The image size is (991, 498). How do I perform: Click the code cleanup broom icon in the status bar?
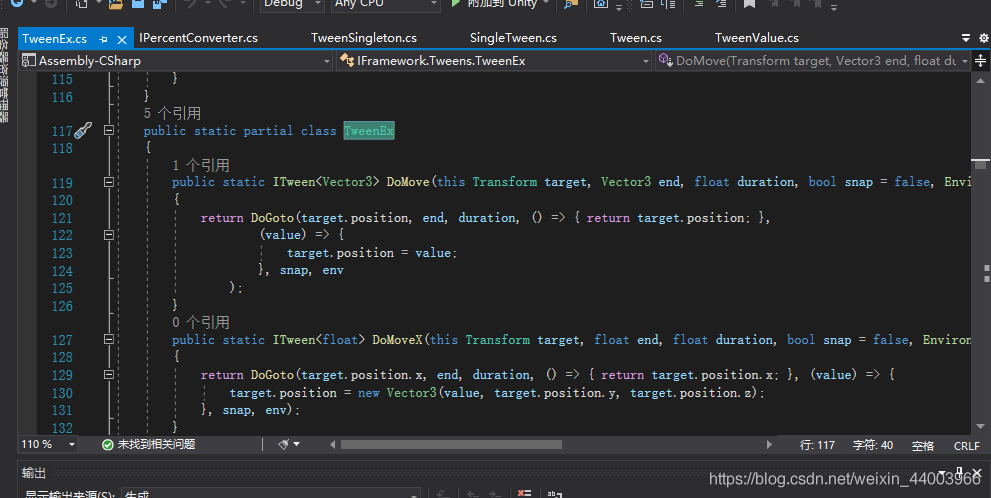[x=284, y=444]
